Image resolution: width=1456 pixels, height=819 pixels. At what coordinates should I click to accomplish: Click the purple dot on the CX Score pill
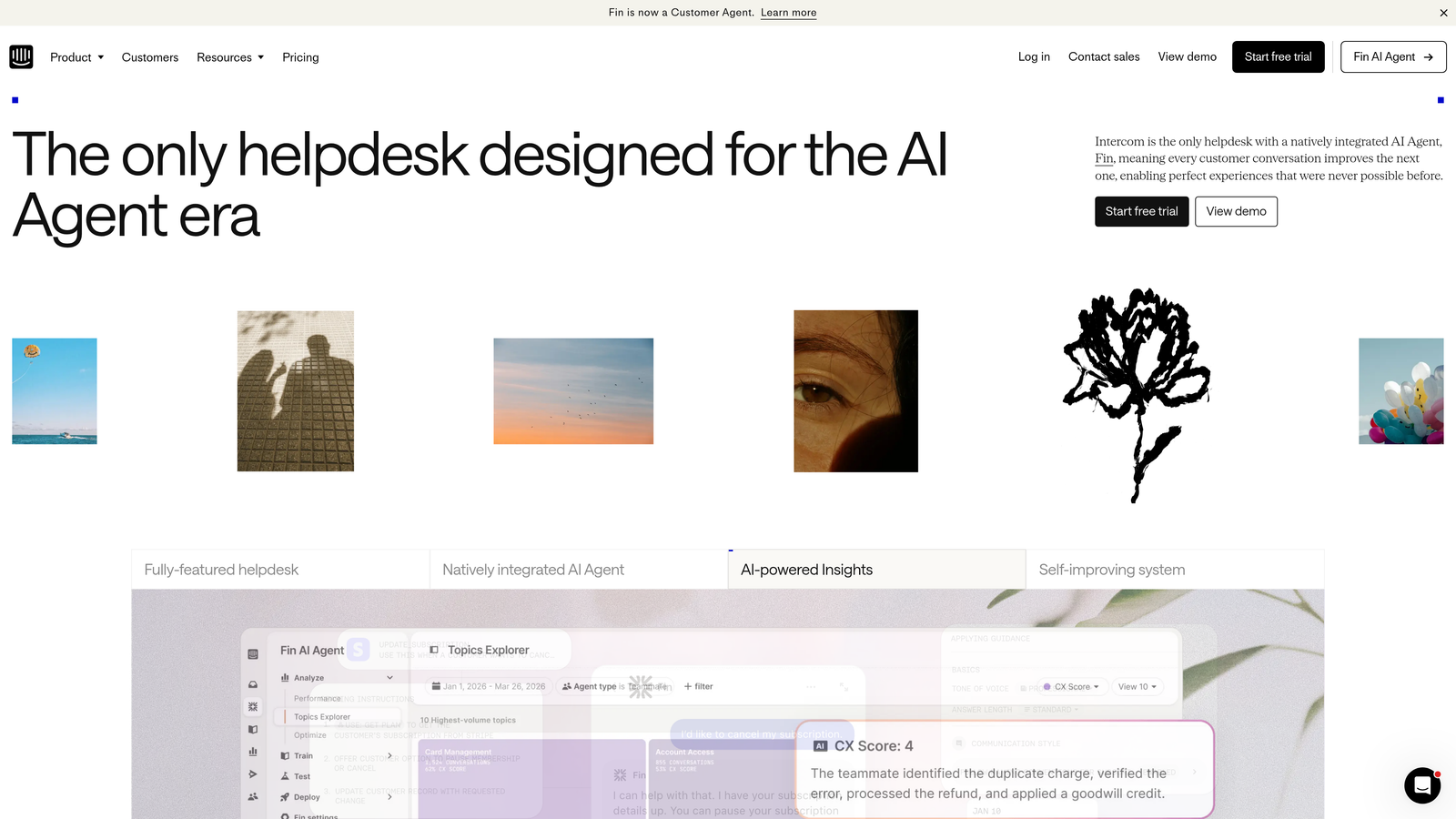tap(1048, 687)
